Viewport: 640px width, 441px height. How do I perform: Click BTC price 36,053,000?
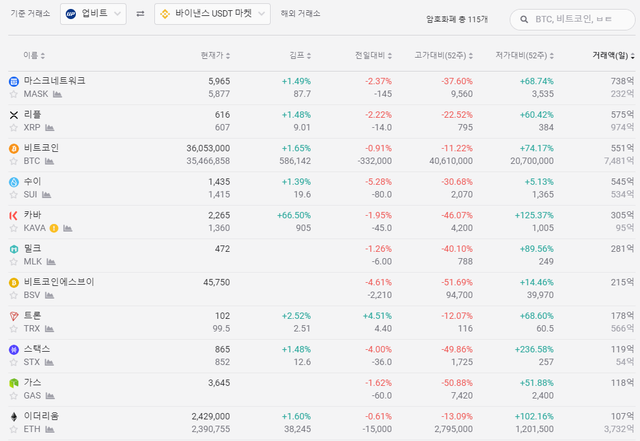click(208, 148)
